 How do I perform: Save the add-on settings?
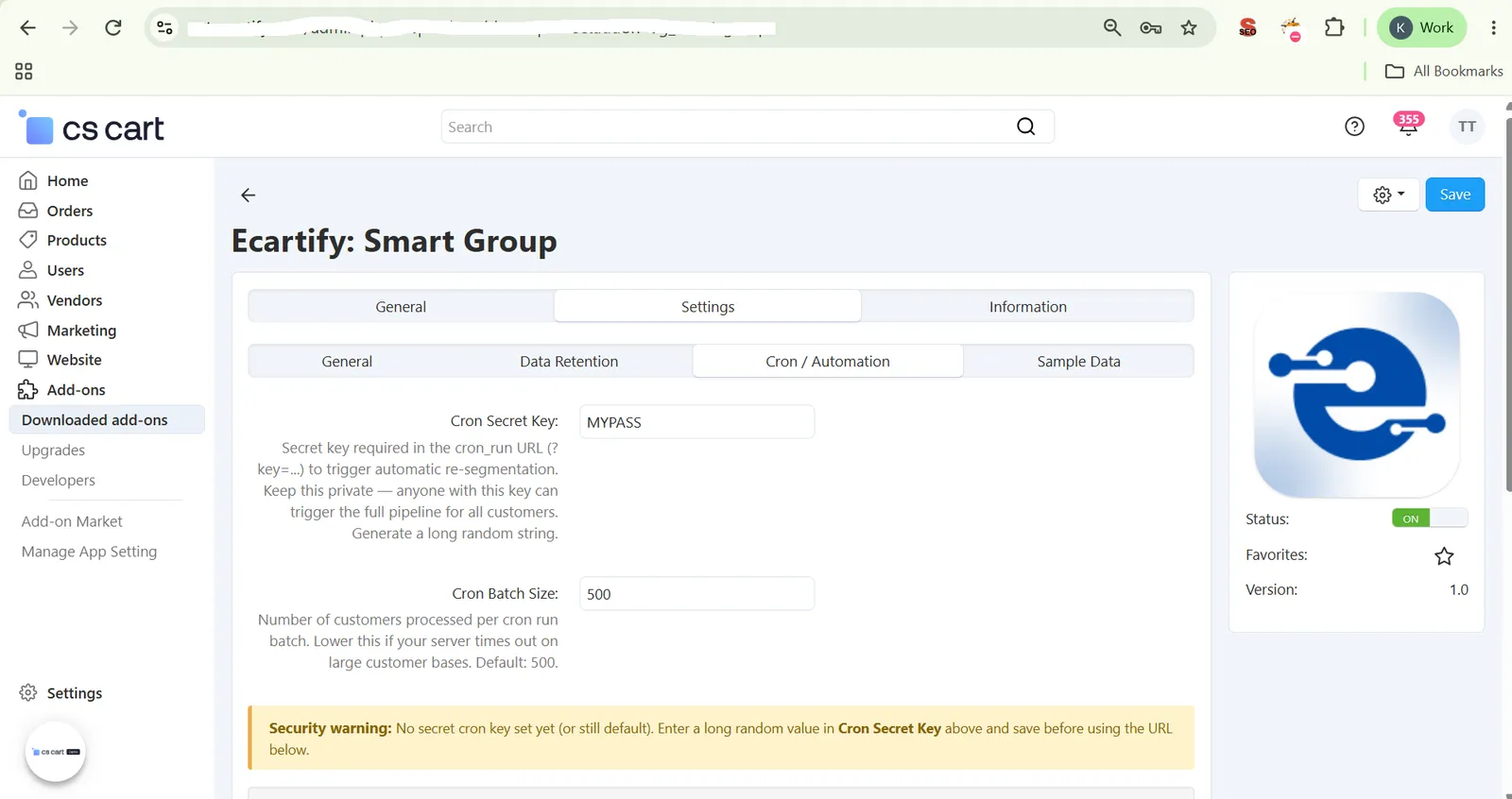tap(1454, 195)
